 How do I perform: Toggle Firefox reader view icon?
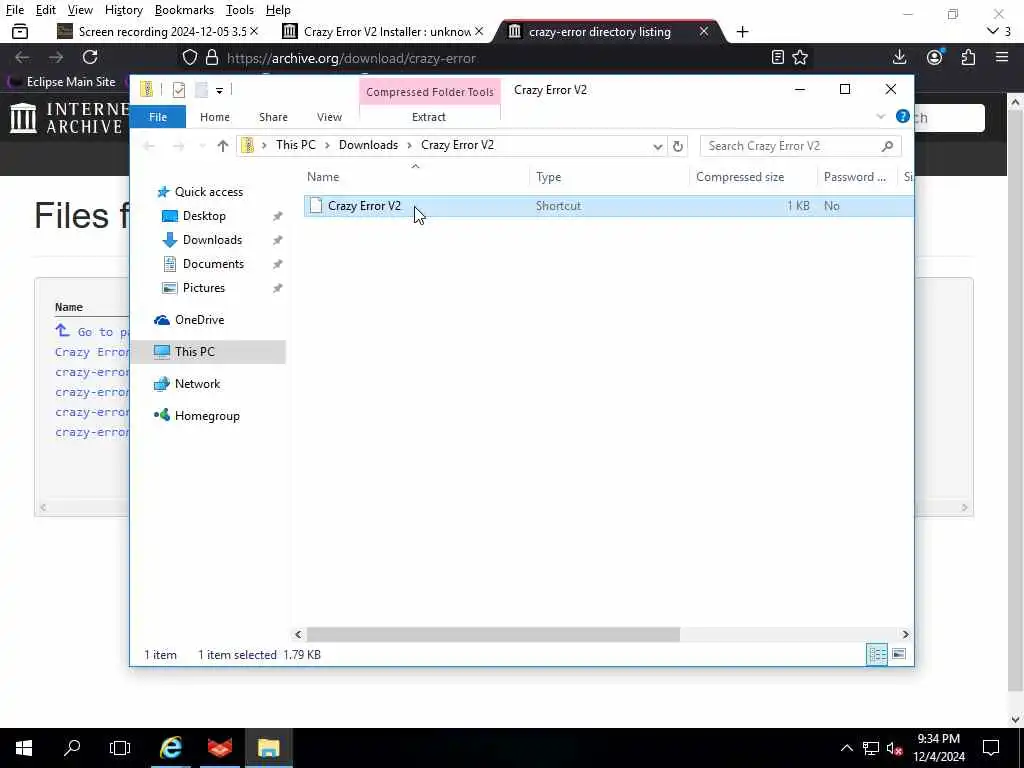point(777,57)
